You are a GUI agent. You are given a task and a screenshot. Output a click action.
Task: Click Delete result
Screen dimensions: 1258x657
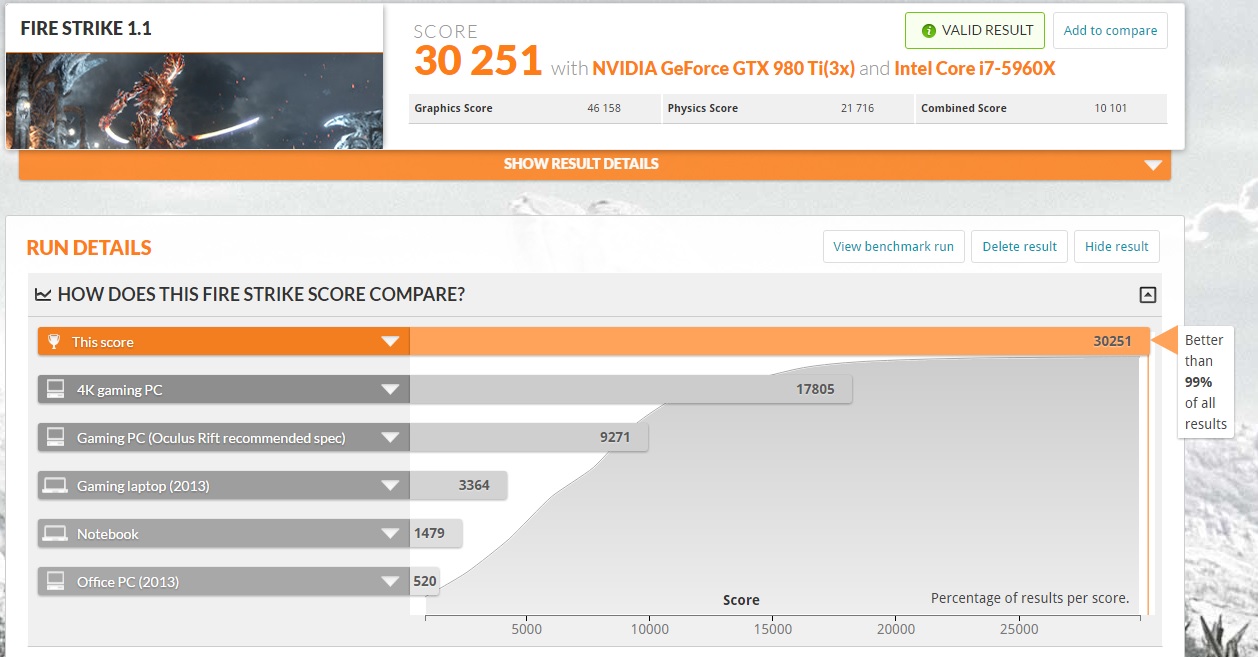click(1019, 246)
